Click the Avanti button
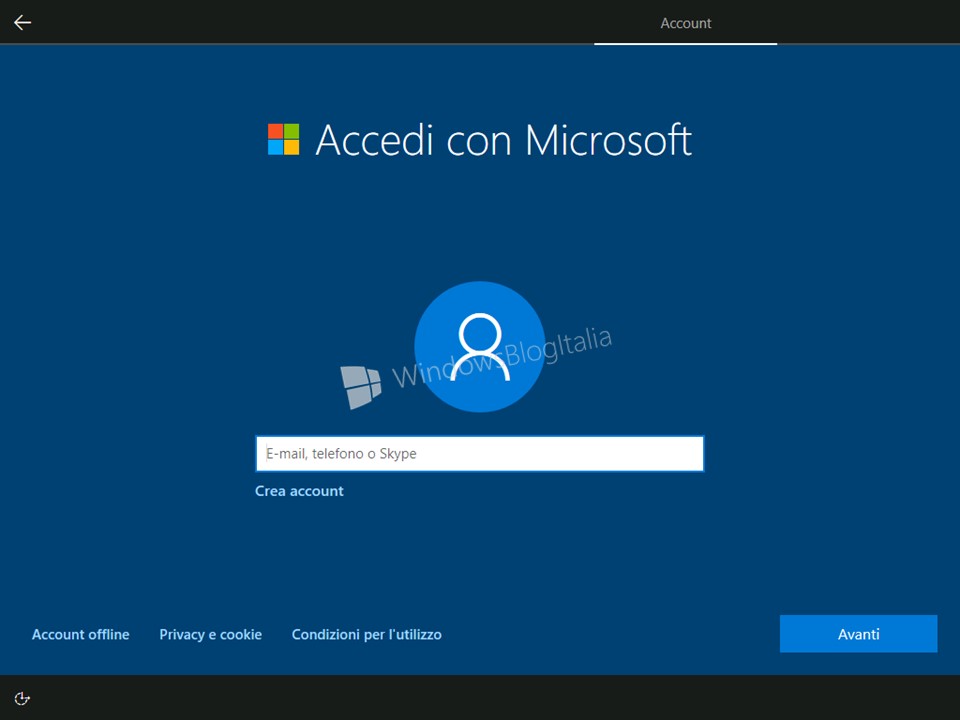Screen dimensions: 960x720 coord(858,634)
